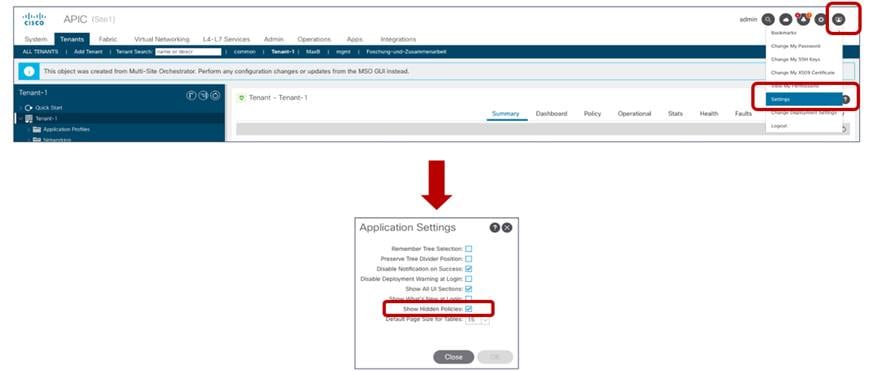Open the Operations top menu tab
Screen dimensions: 869x371
(x=314, y=39)
